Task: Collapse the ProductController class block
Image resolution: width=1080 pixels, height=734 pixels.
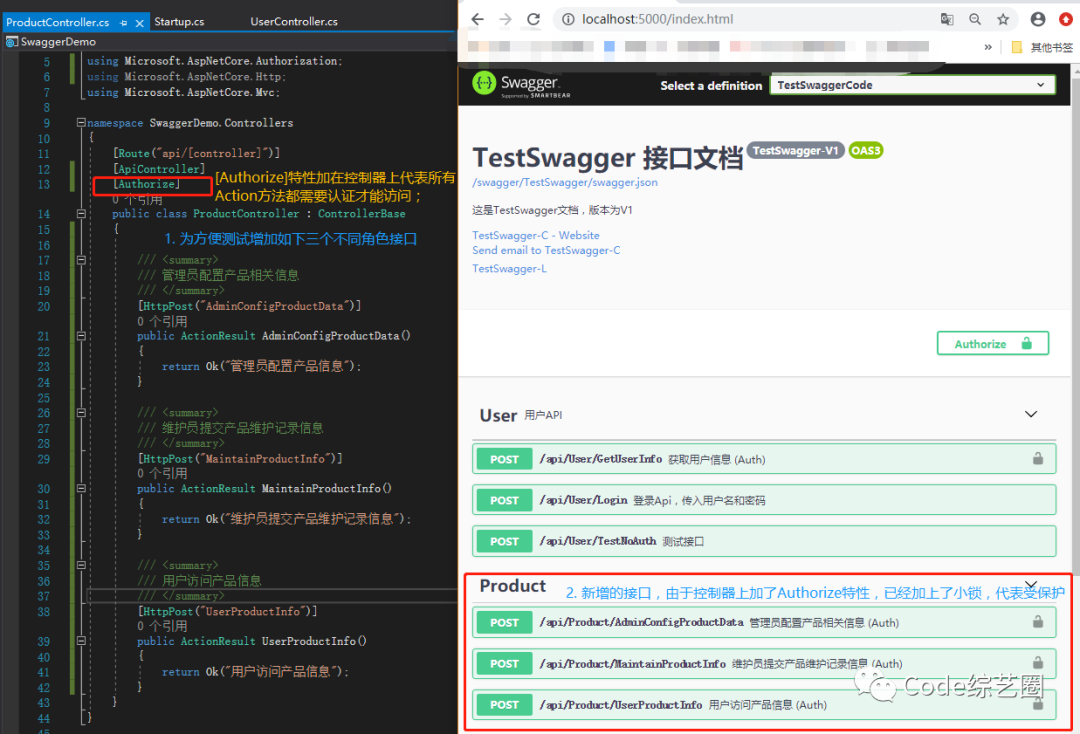Action: pos(81,213)
